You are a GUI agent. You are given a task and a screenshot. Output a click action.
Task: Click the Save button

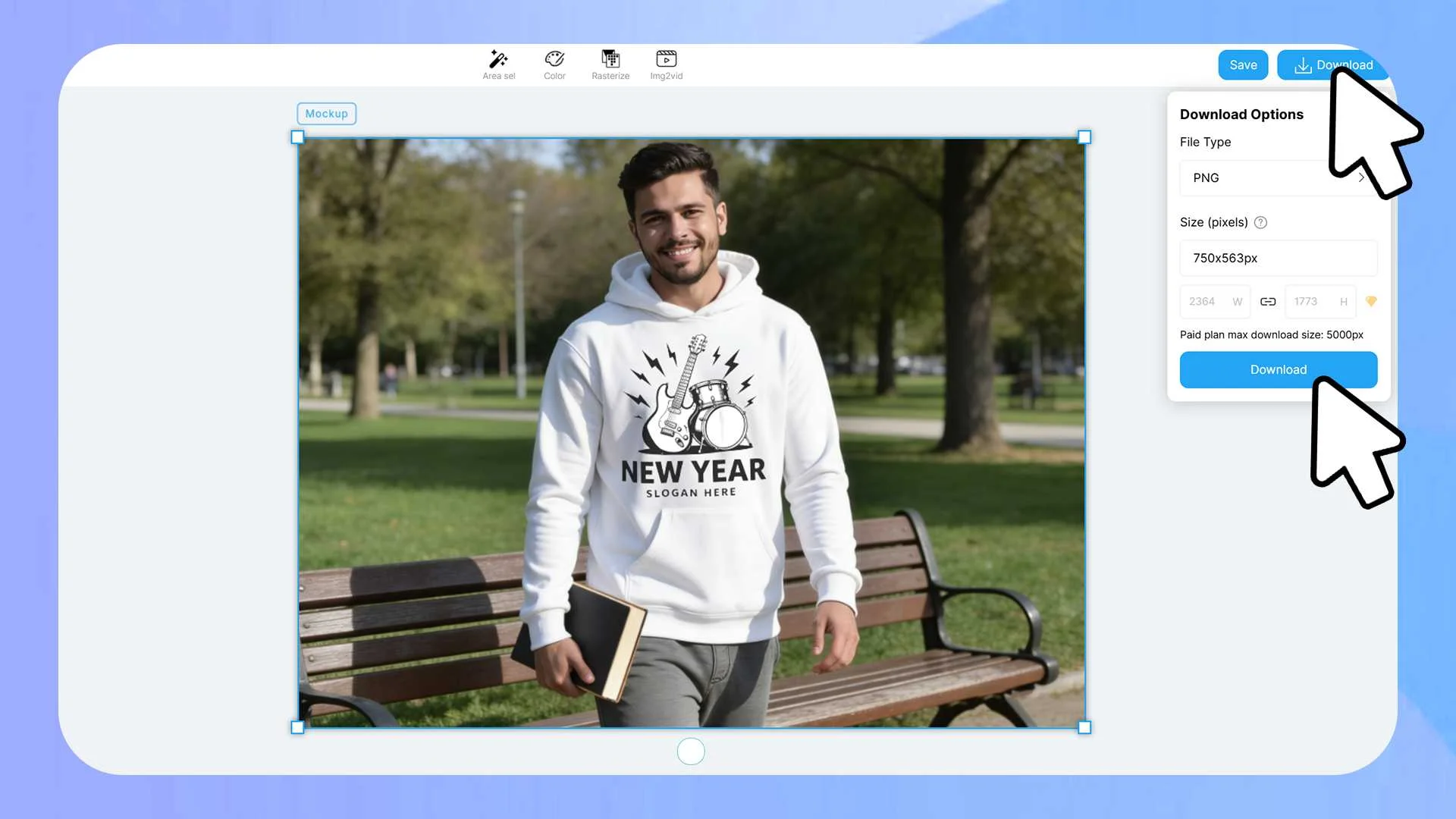click(1243, 65)
